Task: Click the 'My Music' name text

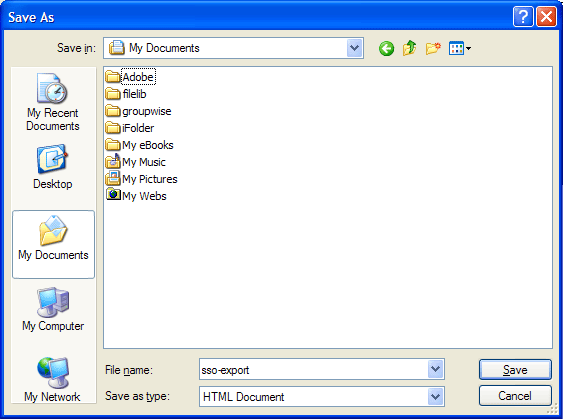Action: click(x=144, y=162)
